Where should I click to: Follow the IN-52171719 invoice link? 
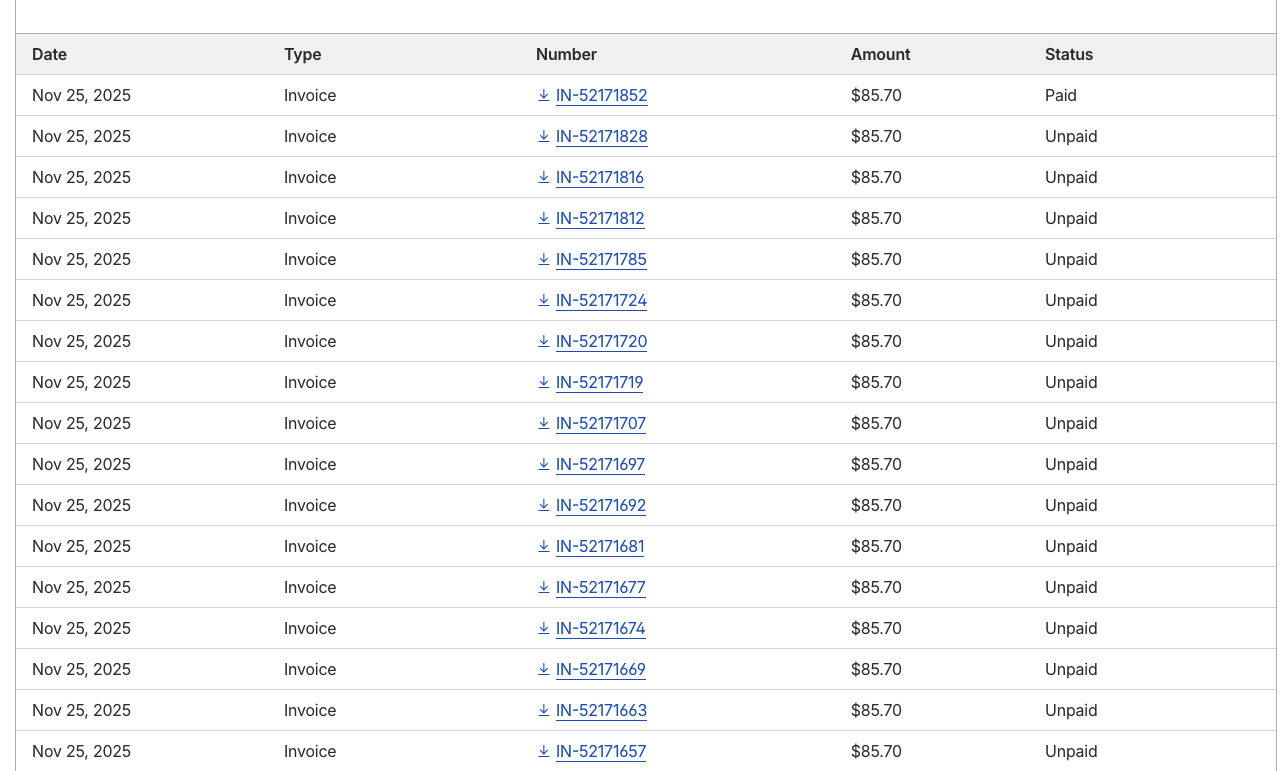click(x=599, y=383)
